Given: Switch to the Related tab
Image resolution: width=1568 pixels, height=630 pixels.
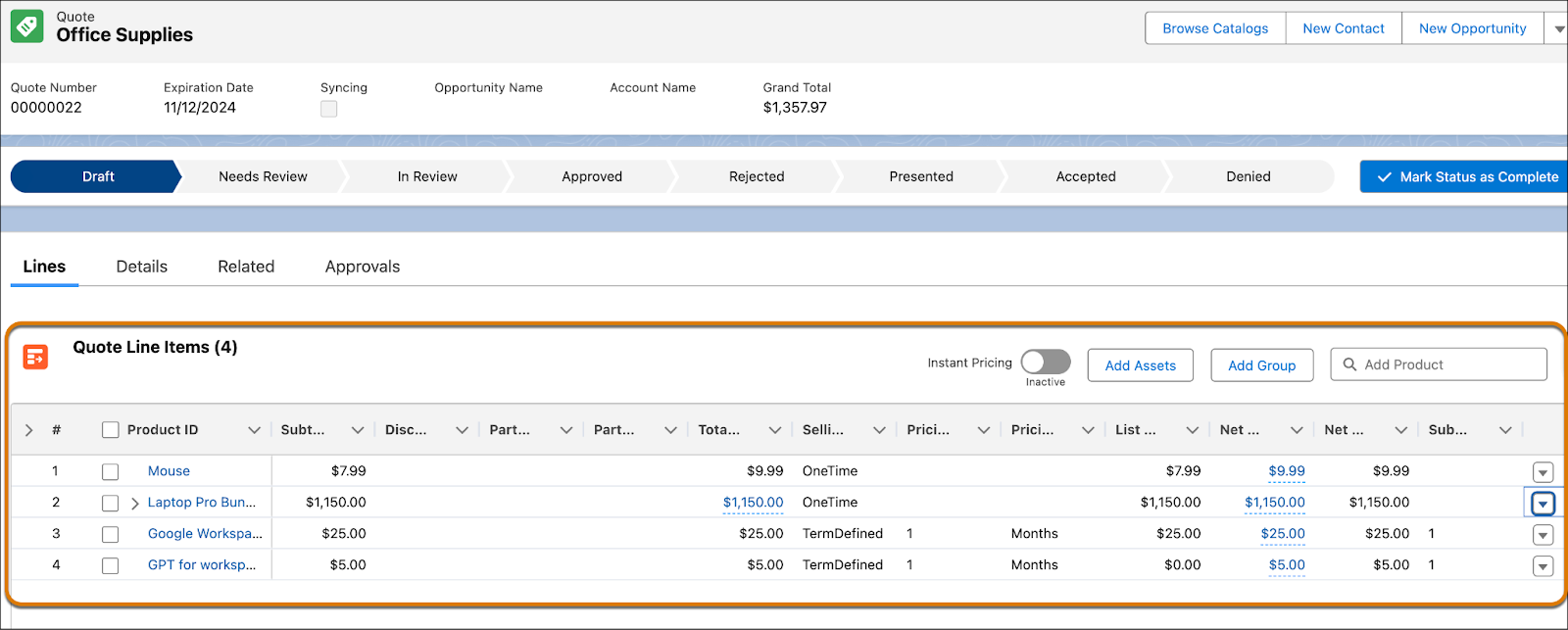Looking at the screenshot, I should [x=246, y=267].
